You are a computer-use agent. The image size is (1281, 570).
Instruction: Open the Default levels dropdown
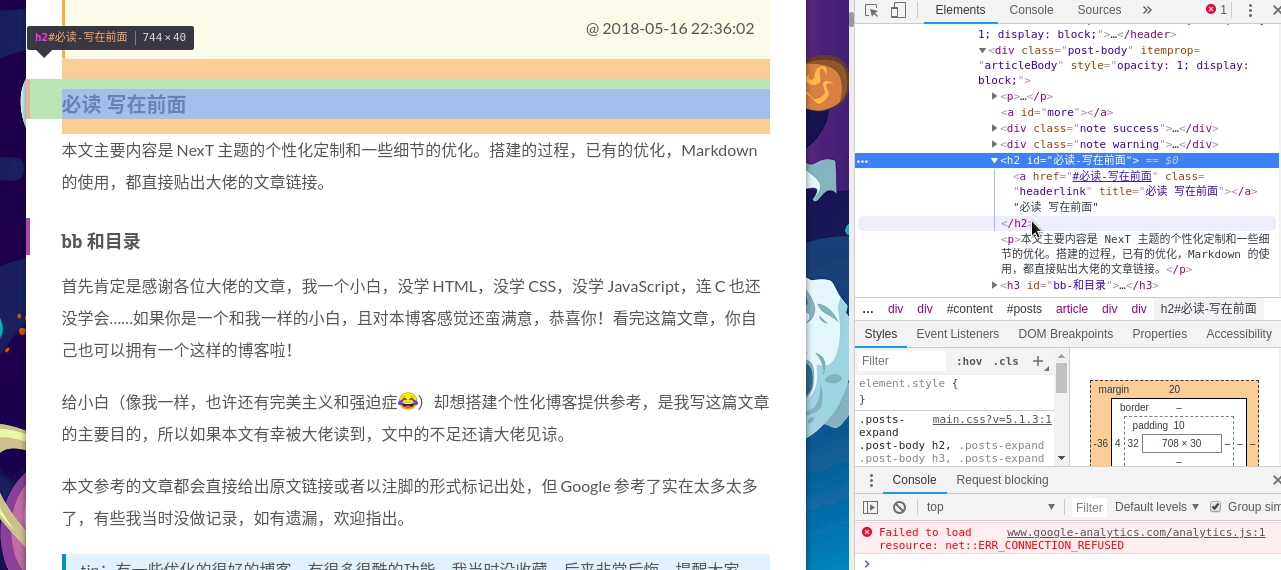point(1157,507)
